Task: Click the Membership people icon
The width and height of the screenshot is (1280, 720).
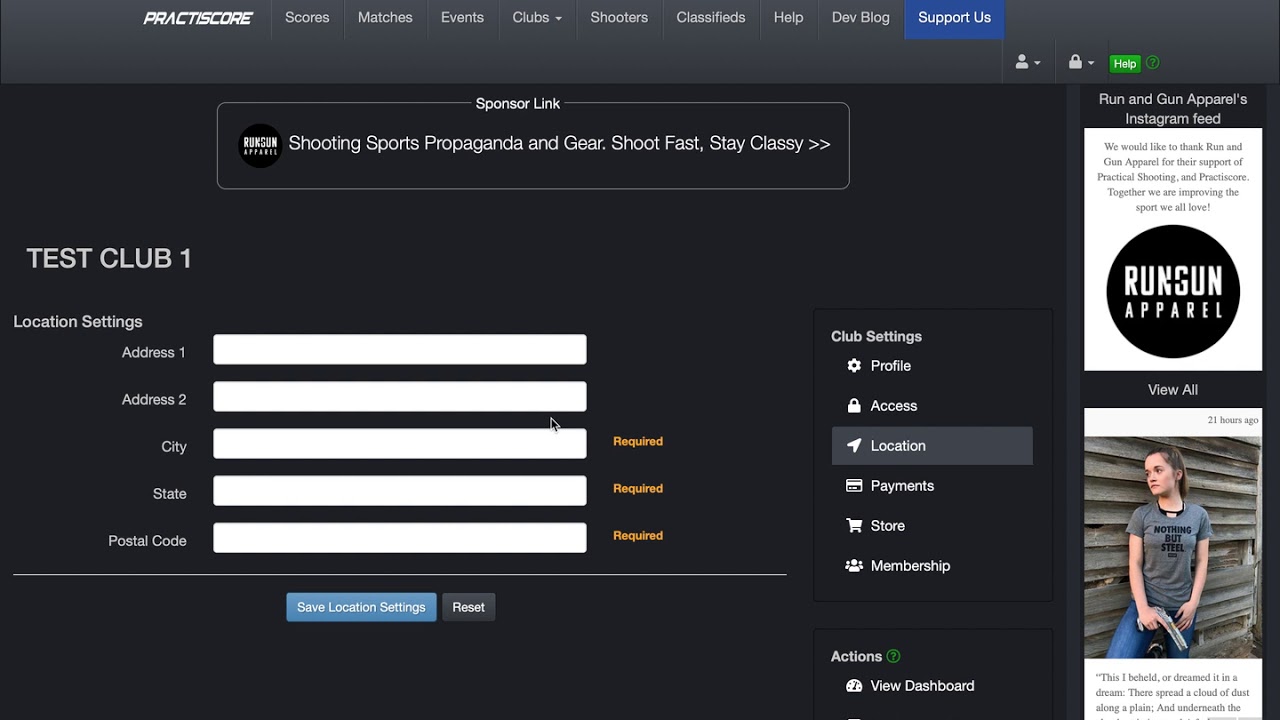Action: [854, 566]
